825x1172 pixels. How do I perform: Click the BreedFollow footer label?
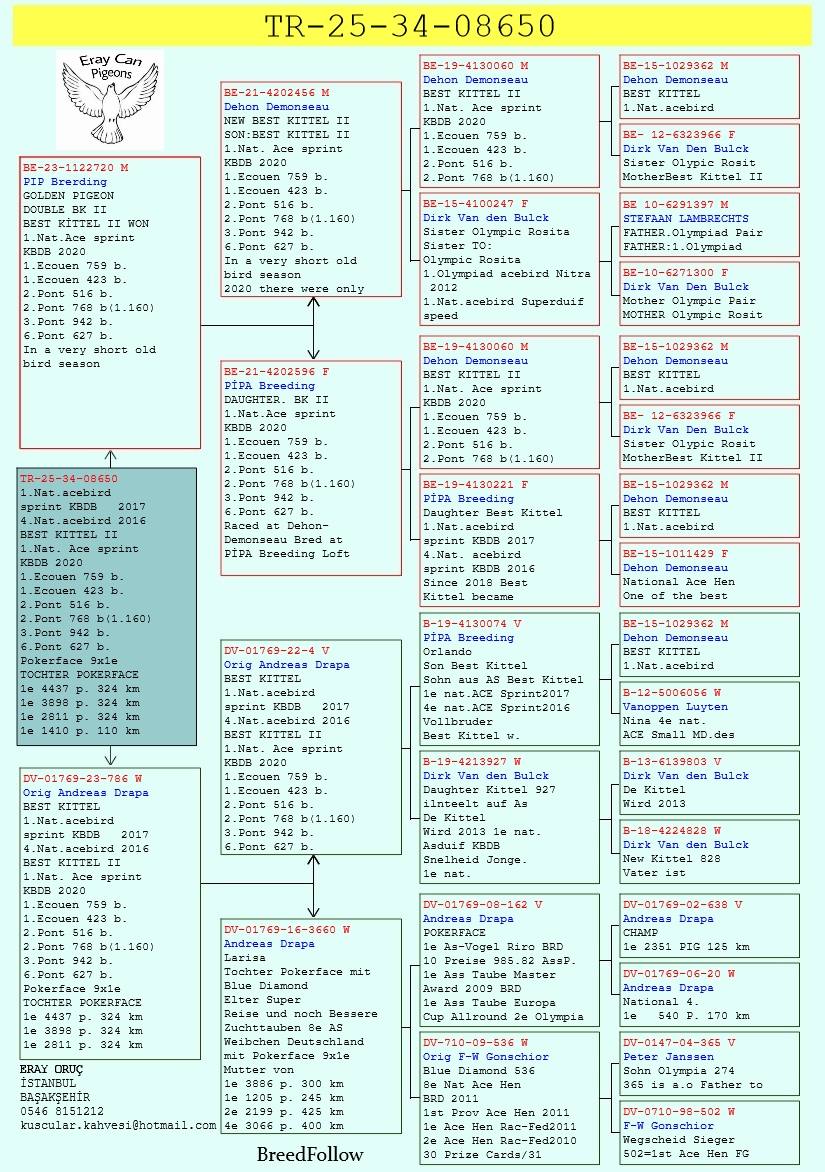(x=310, y=1155)
